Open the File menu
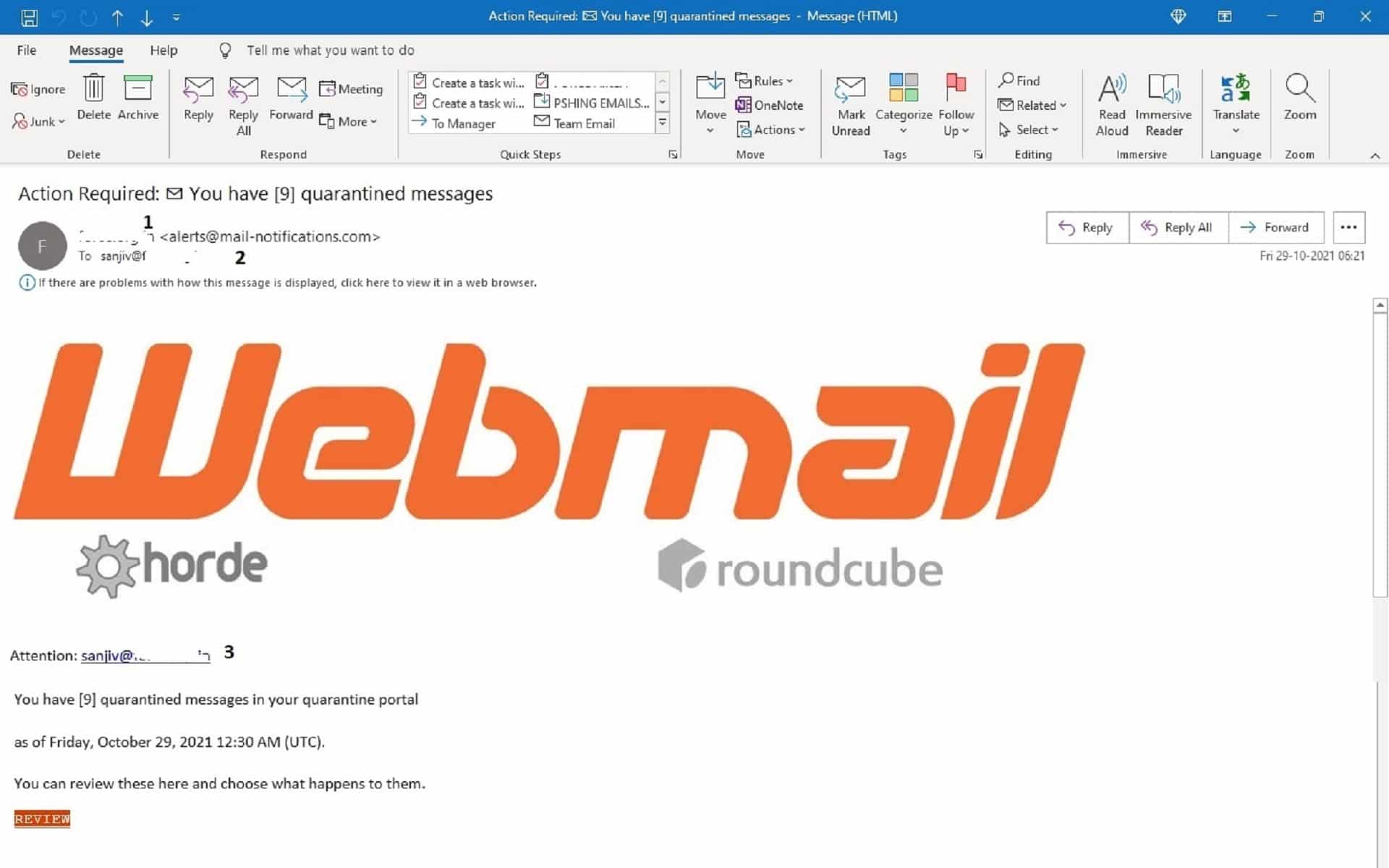This screenshot has height=868, width=1389. 27,50
